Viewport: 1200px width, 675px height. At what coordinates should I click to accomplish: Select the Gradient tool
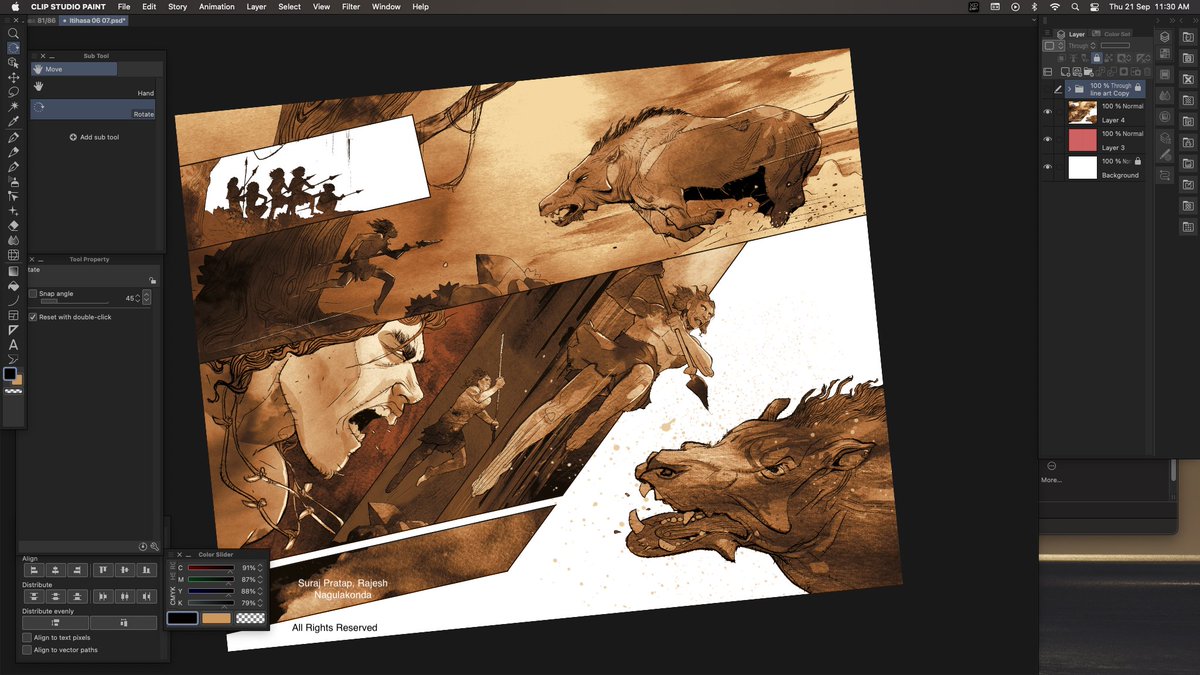(x=13, y=271)
